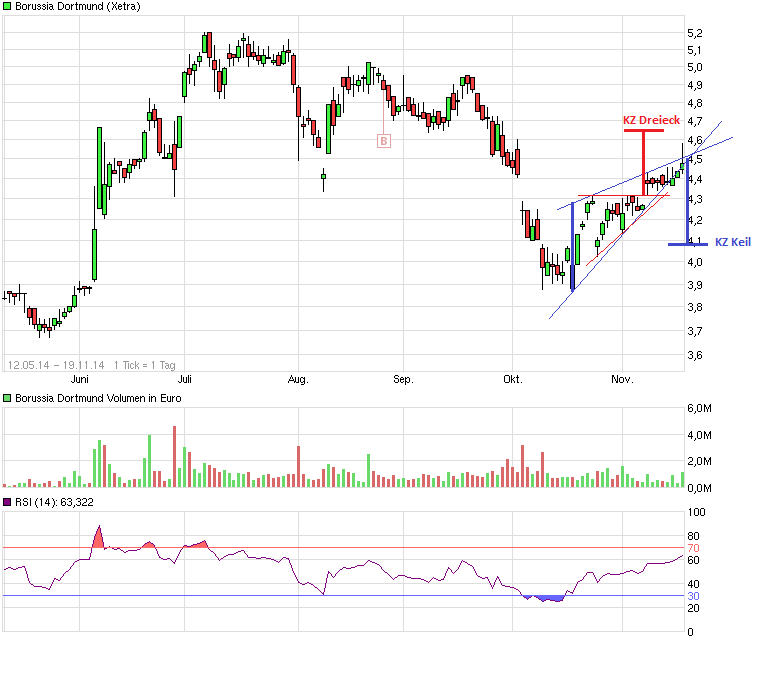
Task: Click the 4,7 price axis label
Action: coord(694,121)
